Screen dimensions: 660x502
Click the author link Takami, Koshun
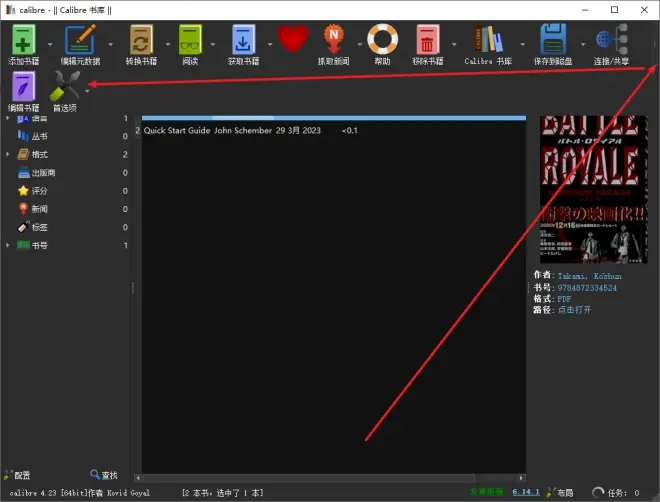[589, 276]
